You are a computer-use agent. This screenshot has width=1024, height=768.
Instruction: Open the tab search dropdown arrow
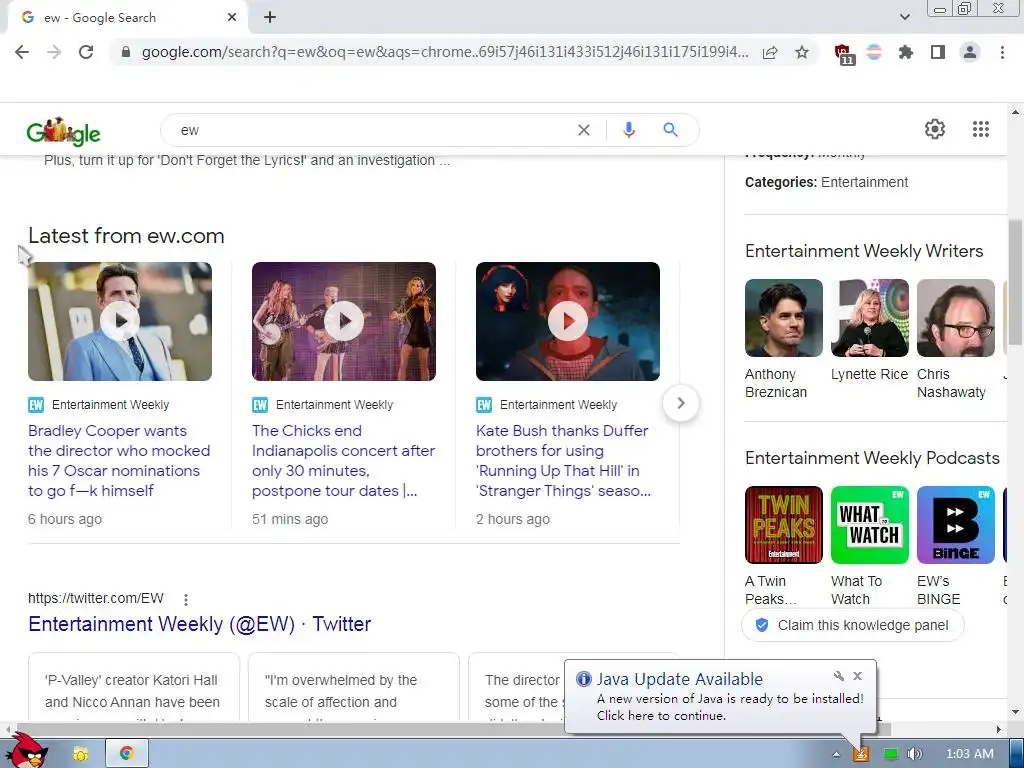click(x=904, y=17)
